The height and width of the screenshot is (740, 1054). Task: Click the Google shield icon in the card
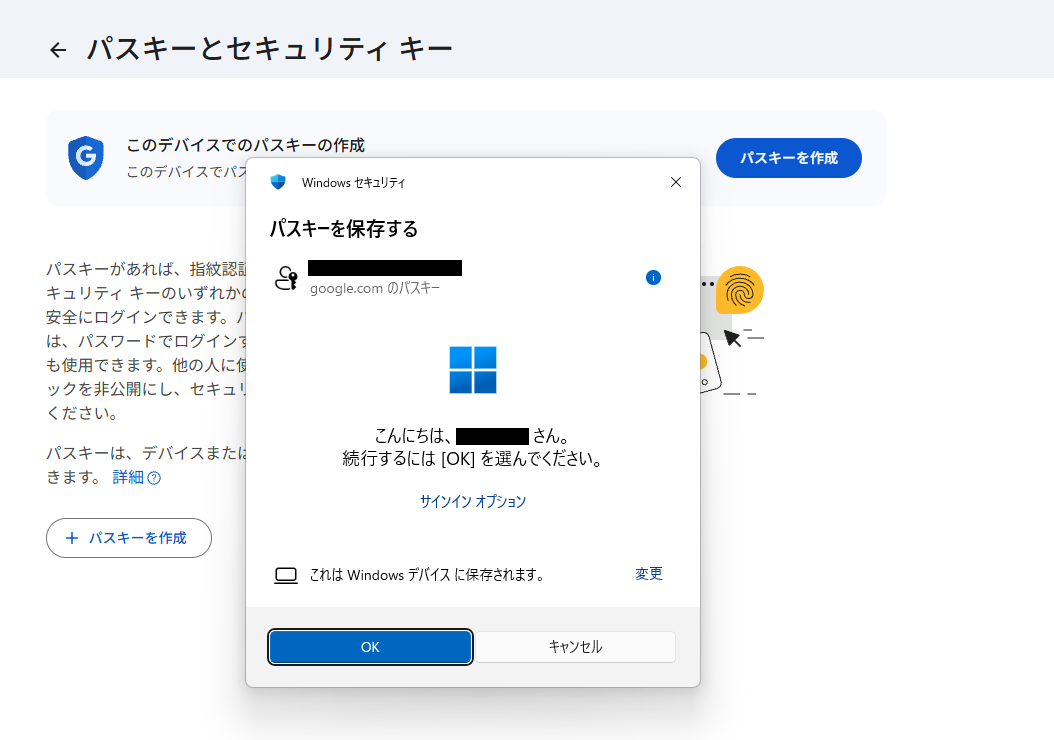pos(86,158)
